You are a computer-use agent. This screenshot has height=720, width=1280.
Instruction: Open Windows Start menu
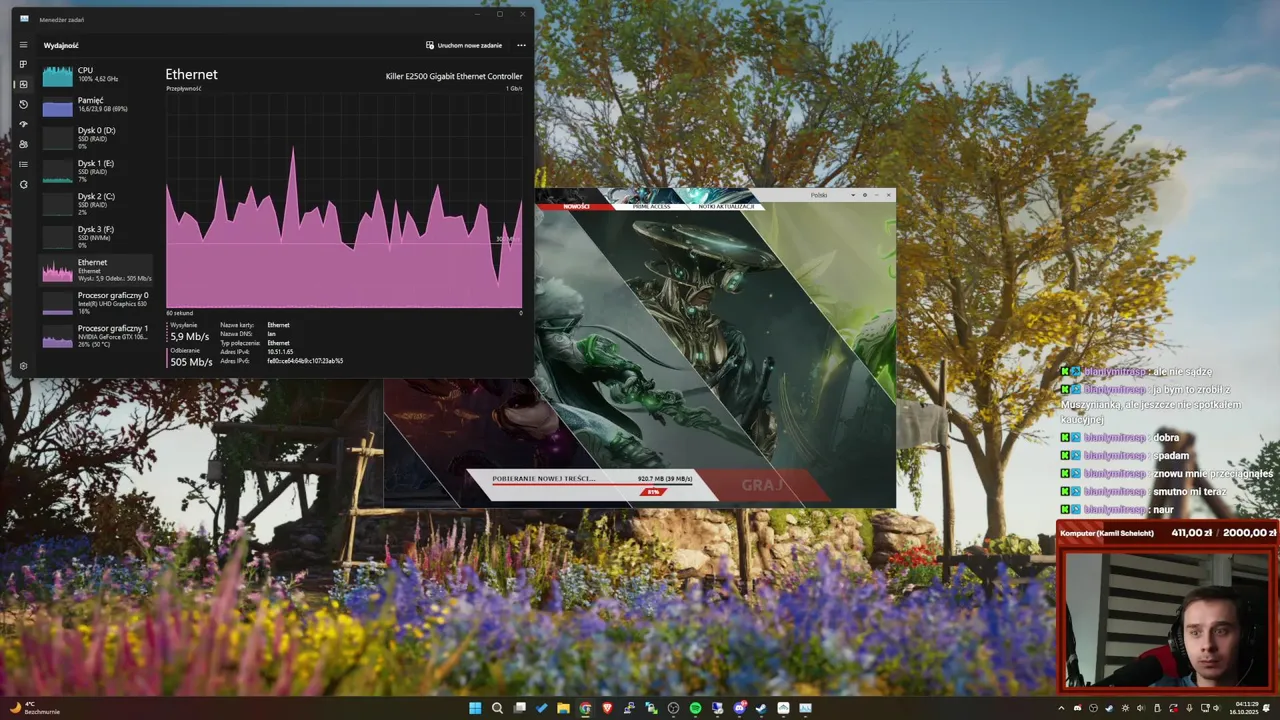click(x=476, y=708)
